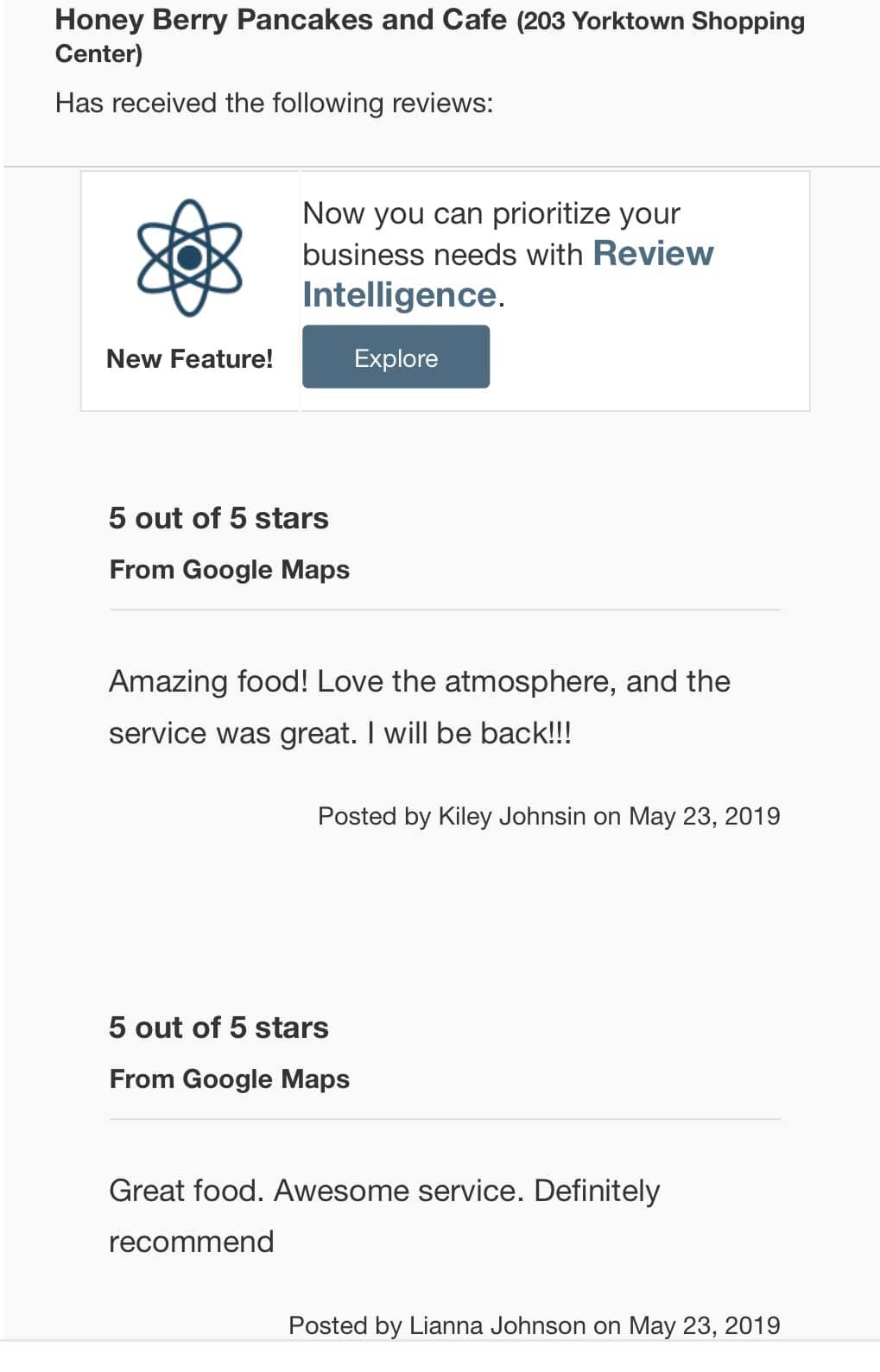
Task: Follow the Review Intelligence link
Action: click(x=508, y=274)
